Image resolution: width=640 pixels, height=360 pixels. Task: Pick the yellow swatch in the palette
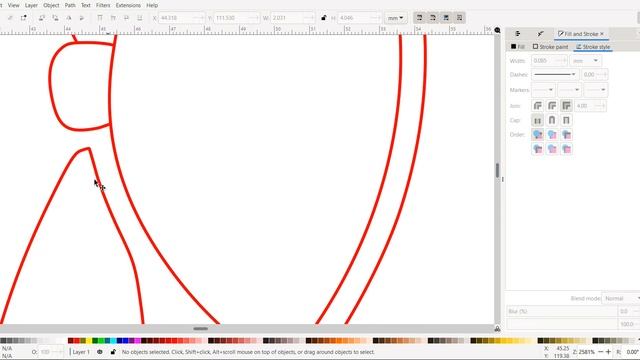pos(89,340)
